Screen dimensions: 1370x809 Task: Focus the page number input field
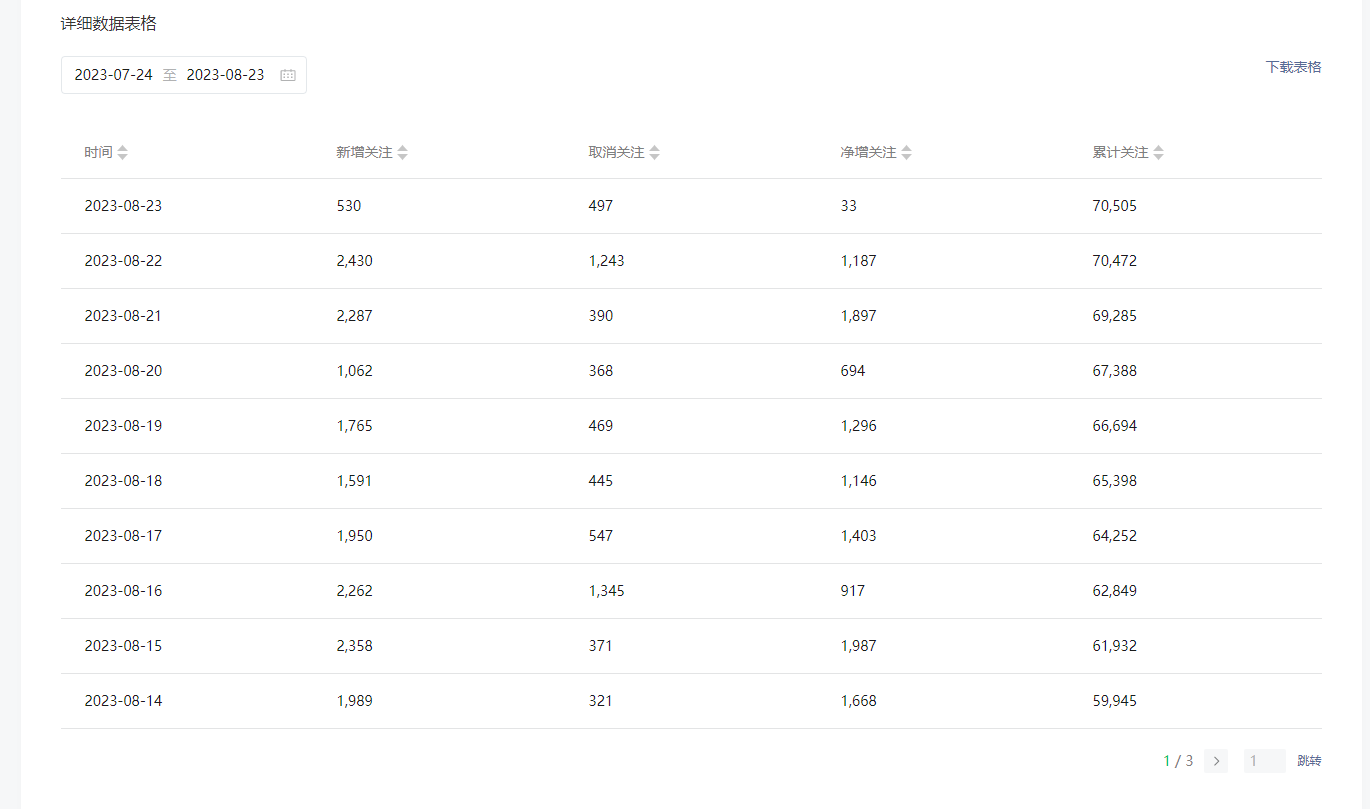[1264, 761]
